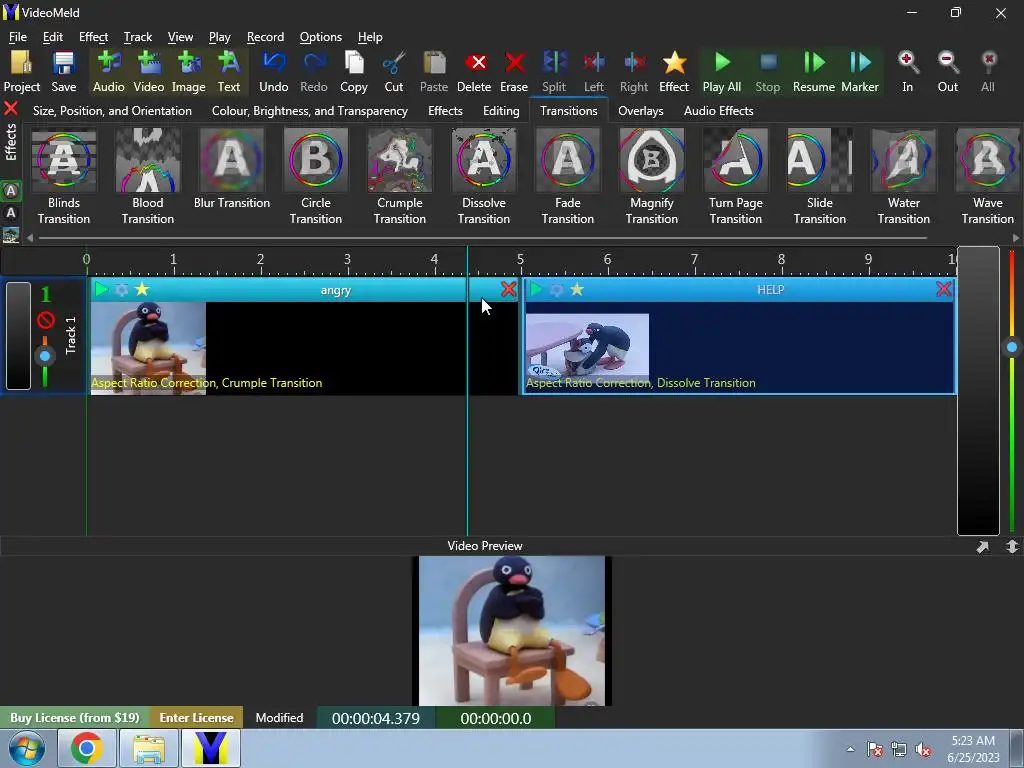
Task: Apply the Fade Transition
Action: [x=568, y=176]
